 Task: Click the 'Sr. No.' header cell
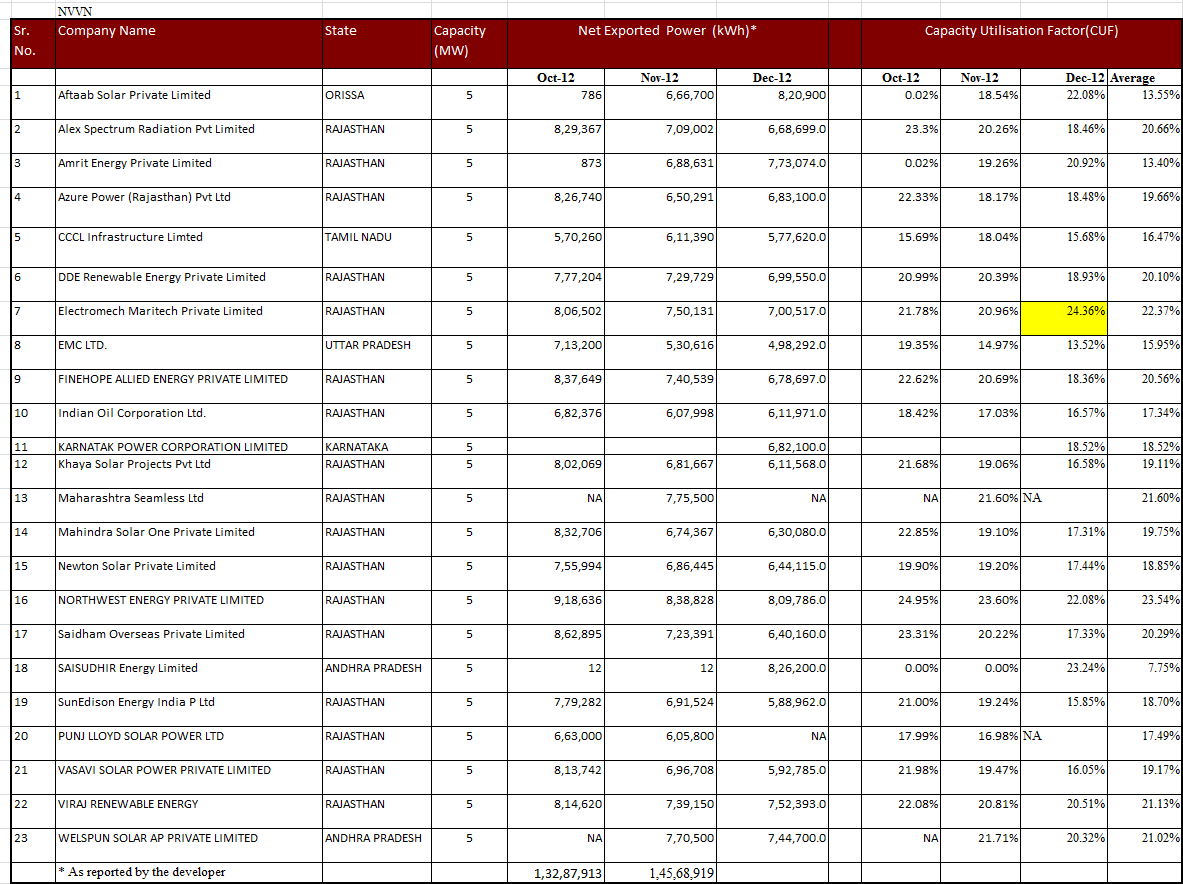tap(33, 44)
